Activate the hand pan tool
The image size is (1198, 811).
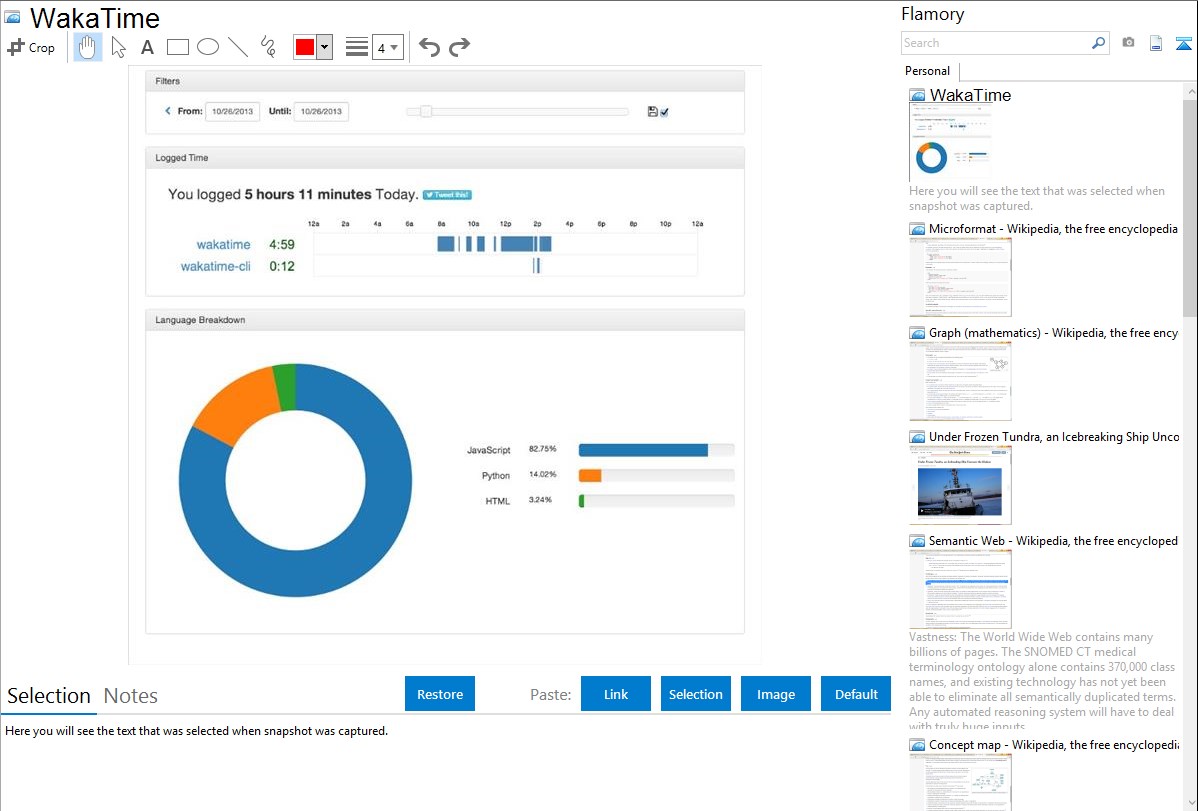pyautogui.click(x=87, y=47)
